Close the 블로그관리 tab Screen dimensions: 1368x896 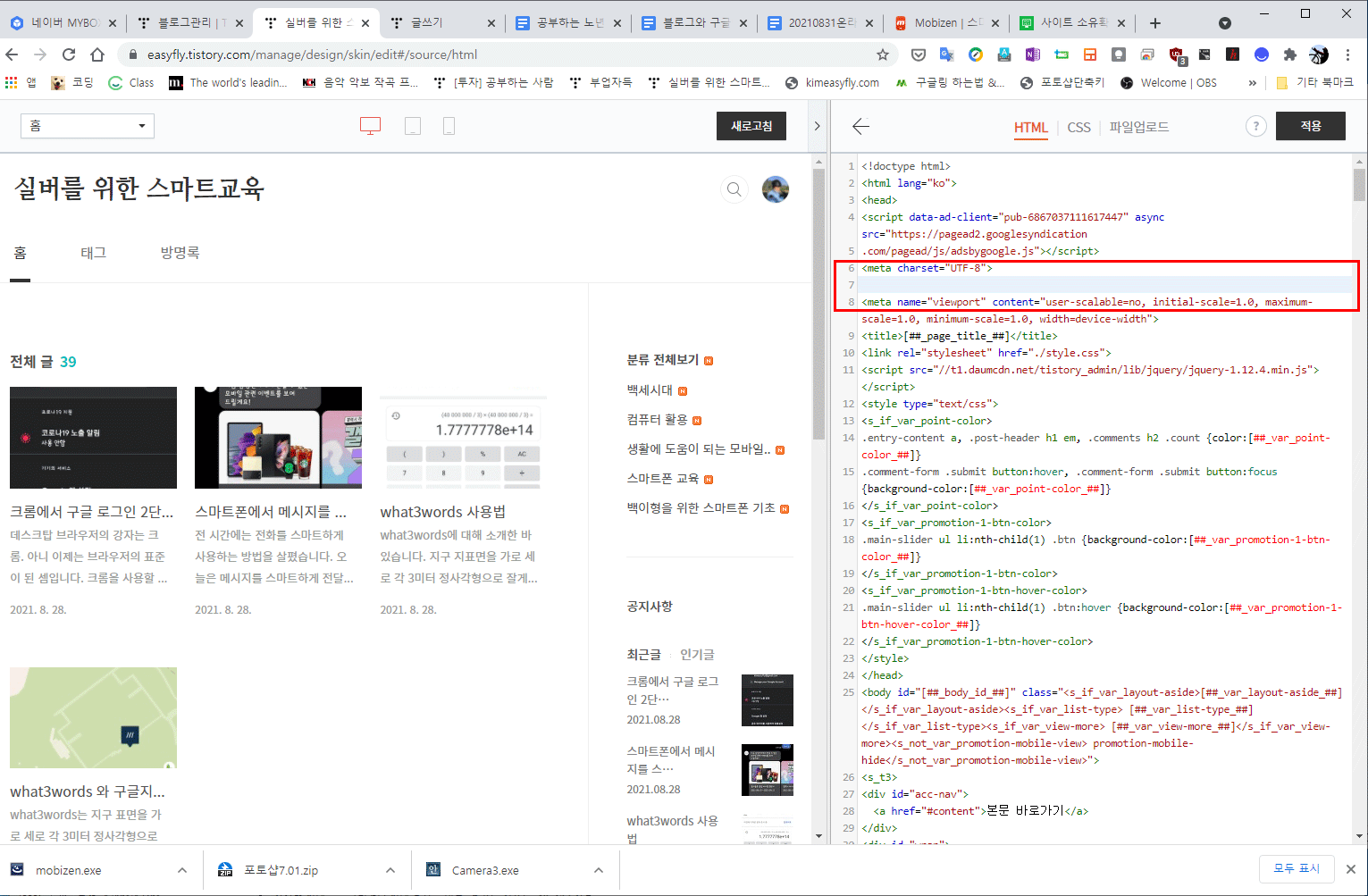pos(239,23)
